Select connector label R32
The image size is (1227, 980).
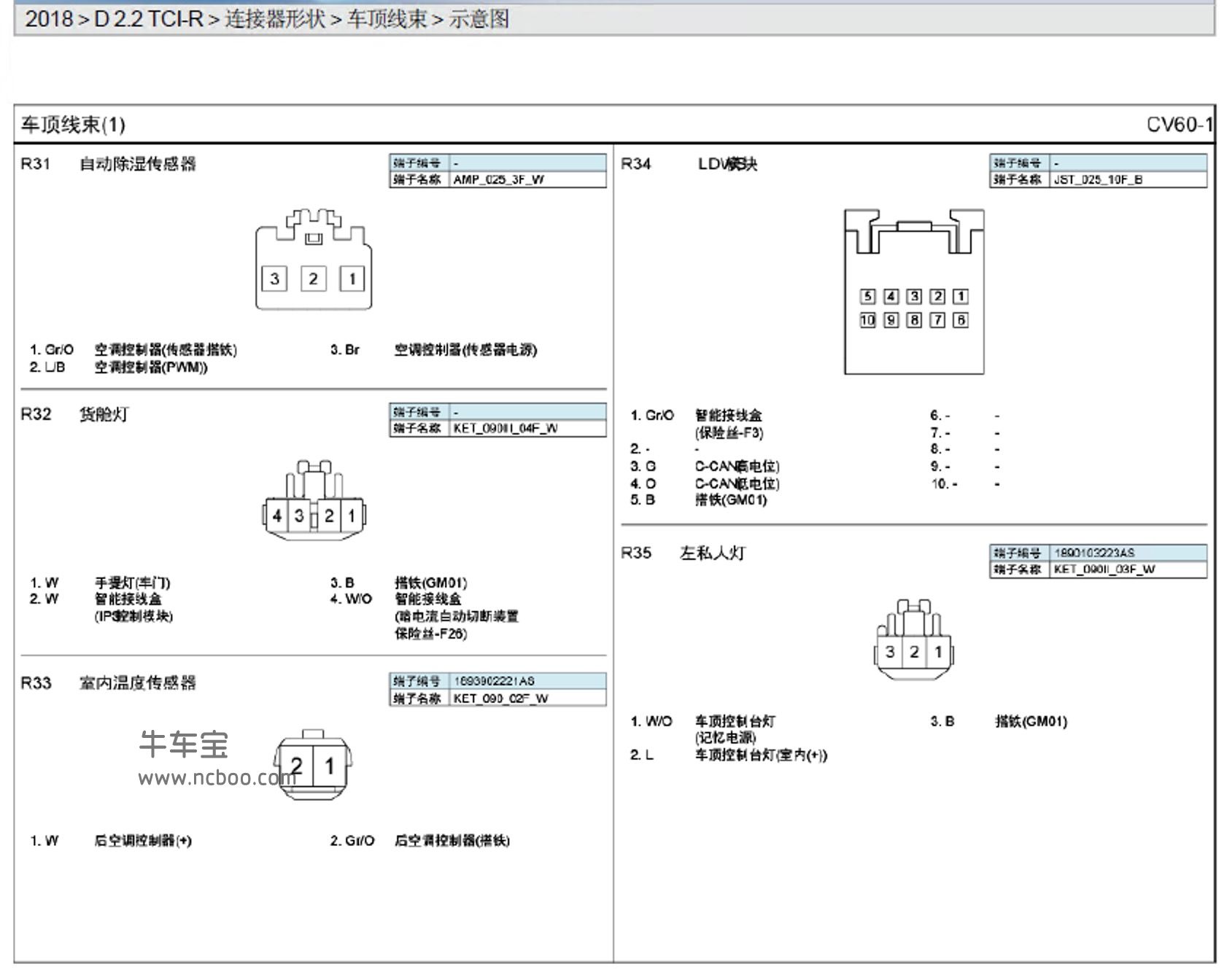click(x=36, y=414)
